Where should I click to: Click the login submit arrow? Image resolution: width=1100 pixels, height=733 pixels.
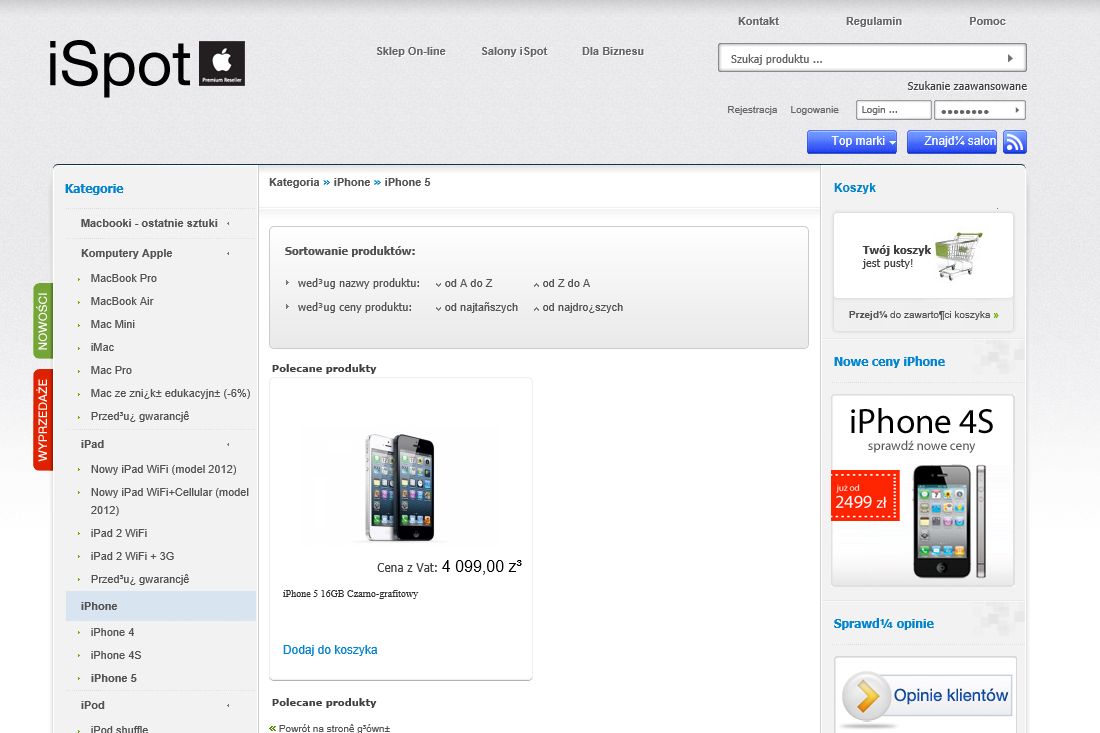click(1017, 110)
